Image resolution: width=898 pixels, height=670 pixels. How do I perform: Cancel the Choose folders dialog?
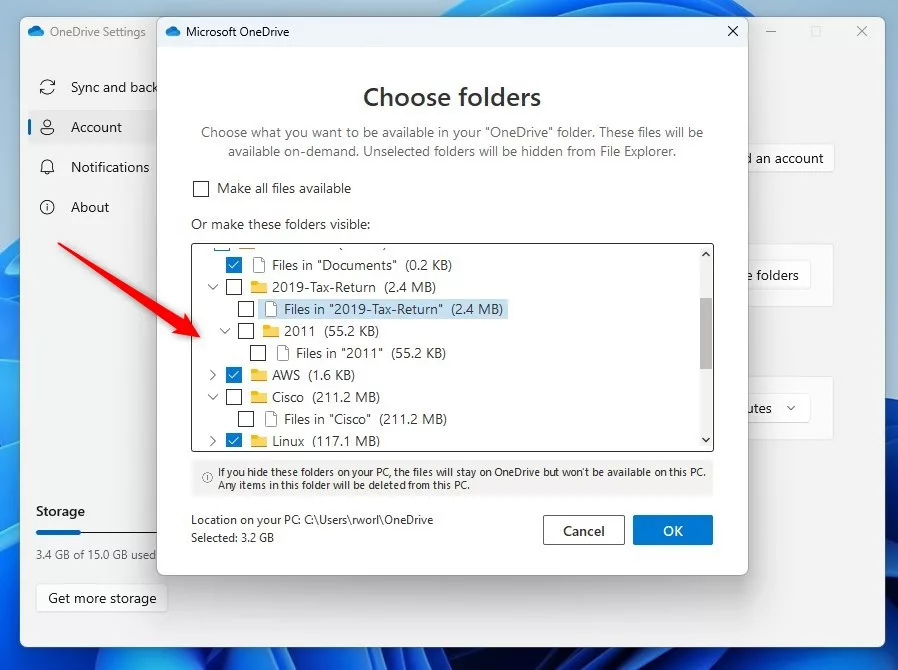point(584,531)
